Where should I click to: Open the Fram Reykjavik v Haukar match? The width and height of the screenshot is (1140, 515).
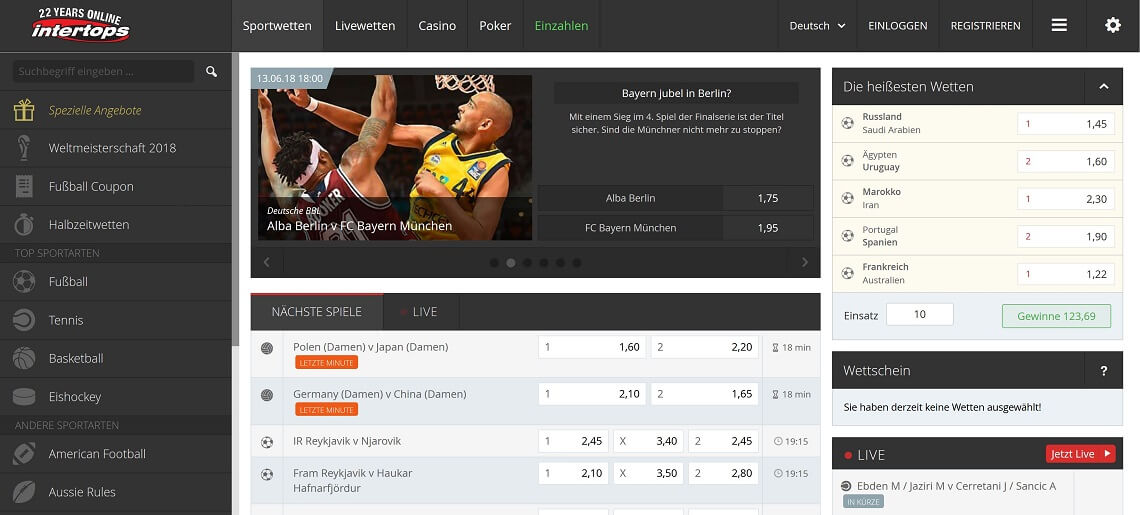click(353, 480)
